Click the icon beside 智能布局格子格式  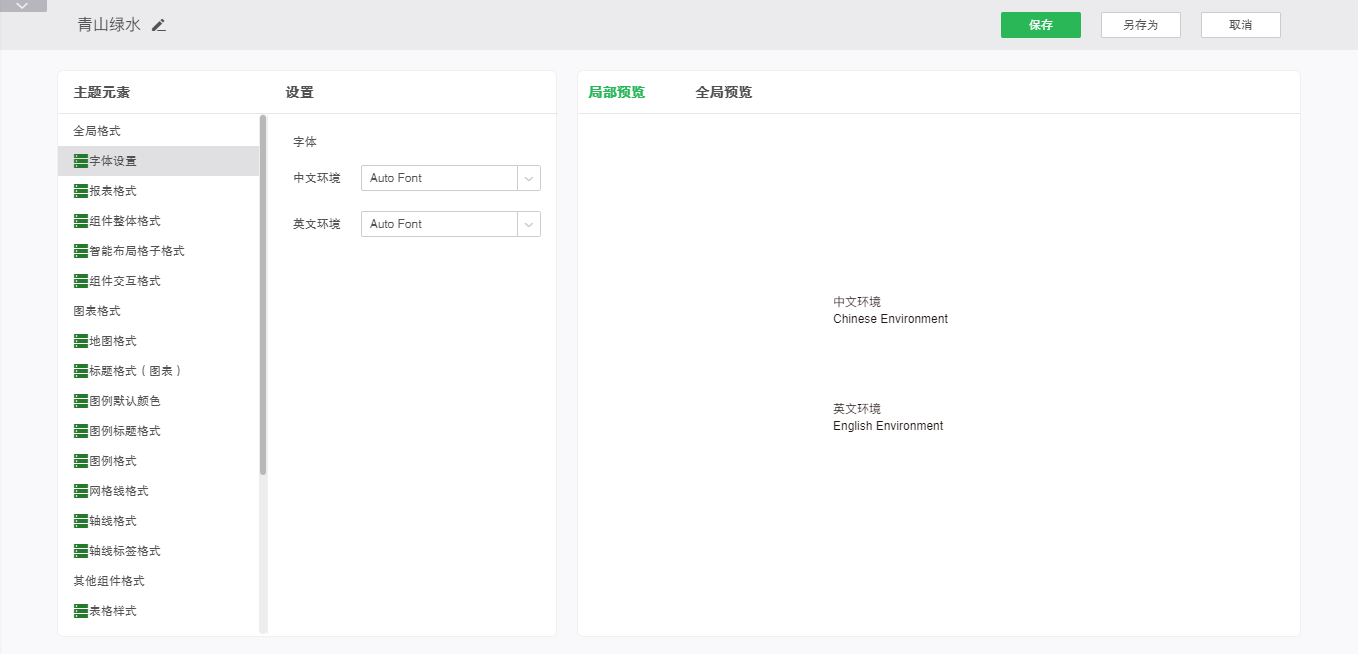point(81,251)
